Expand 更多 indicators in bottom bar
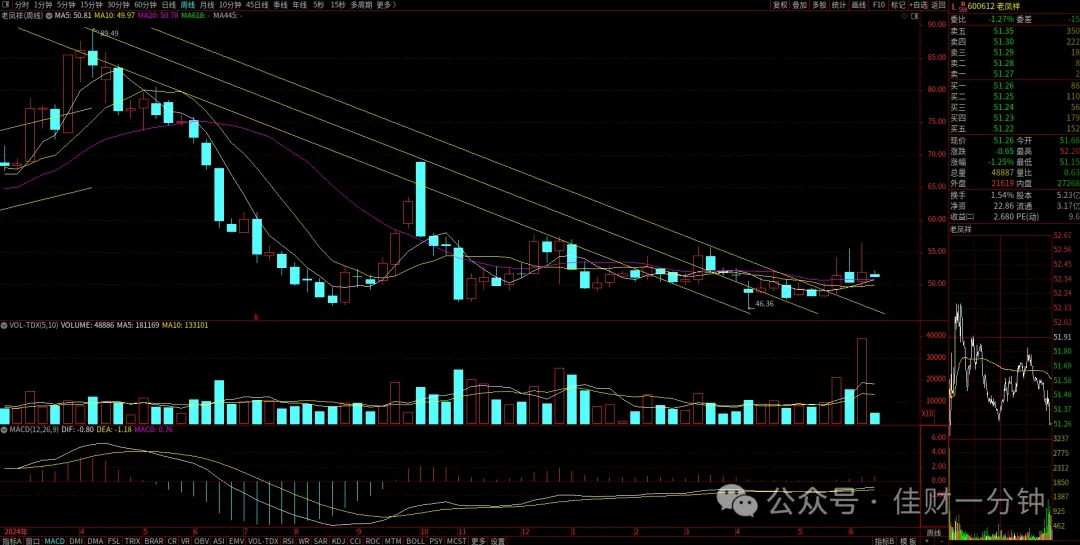The image size is (1080, 545). (x=479, y=541)
